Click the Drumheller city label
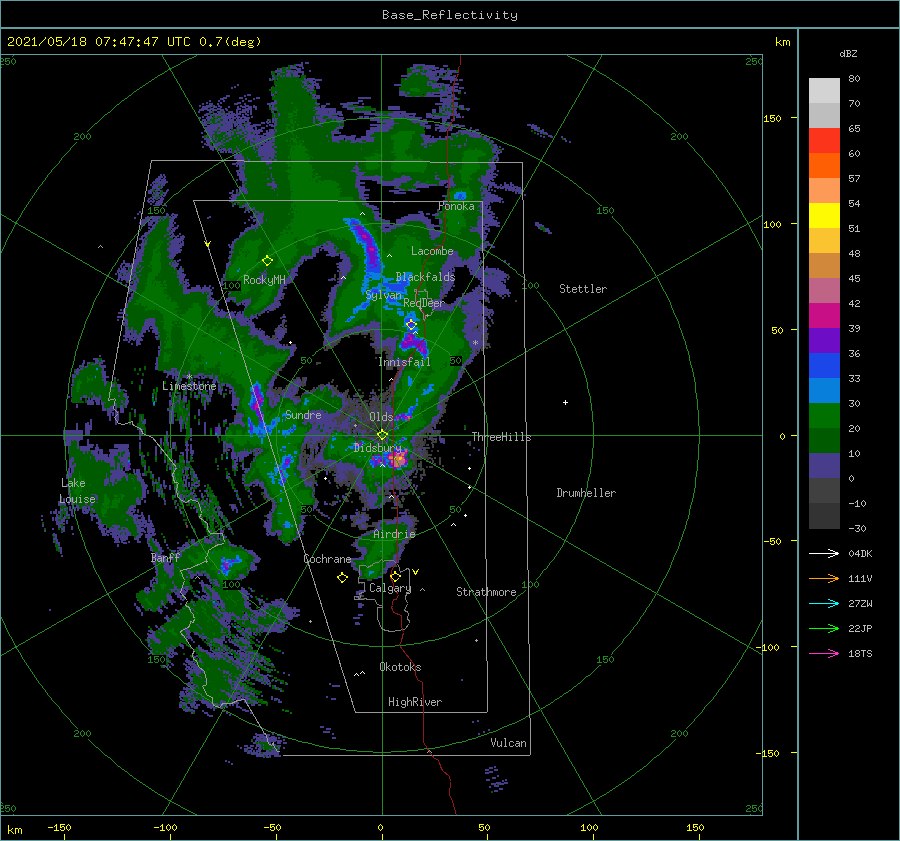This screenshot has height=841, width=900. pyautogui.click(x=586, y=493)
